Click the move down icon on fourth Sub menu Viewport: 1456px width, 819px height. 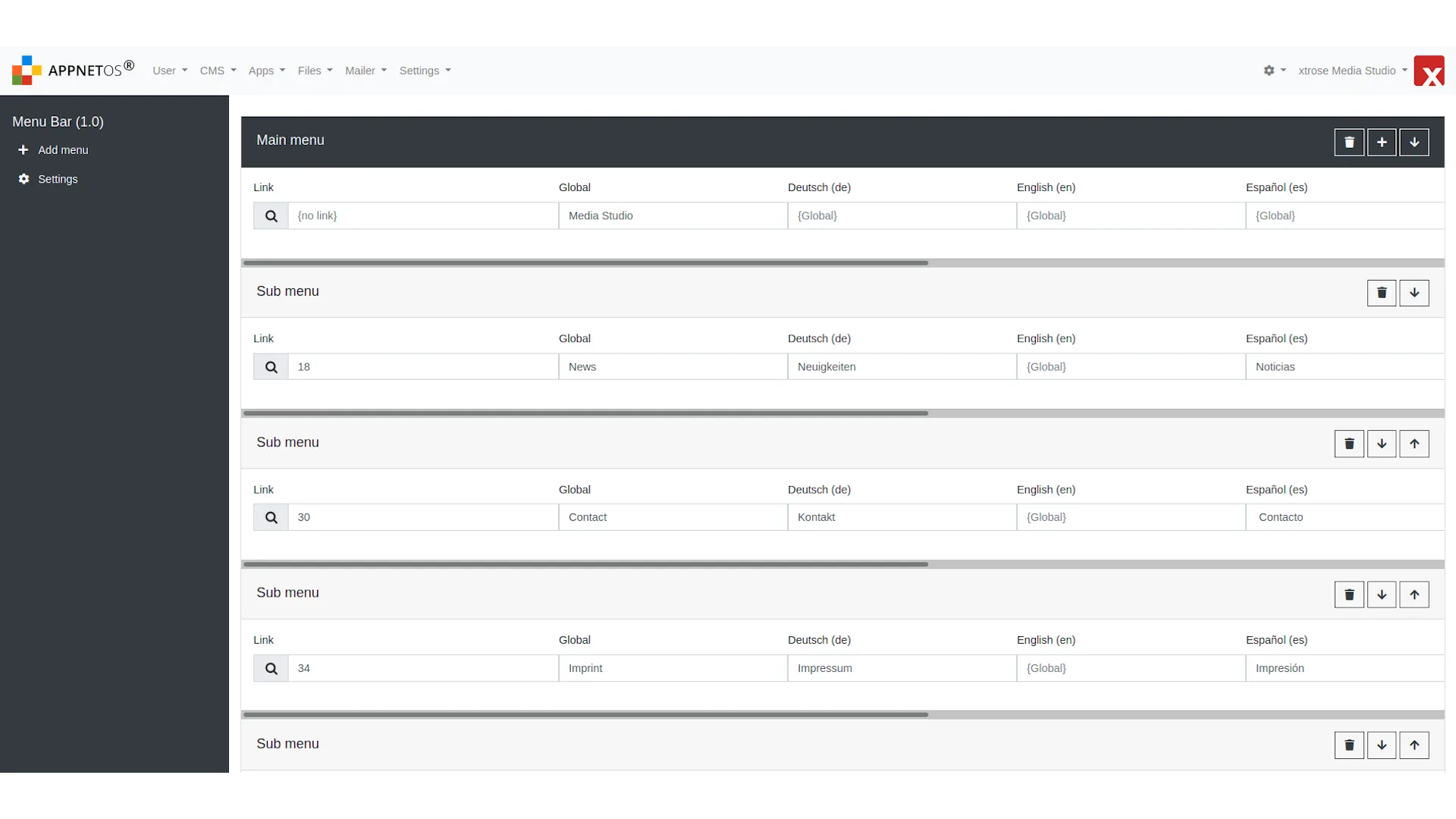click(1381, 745)
